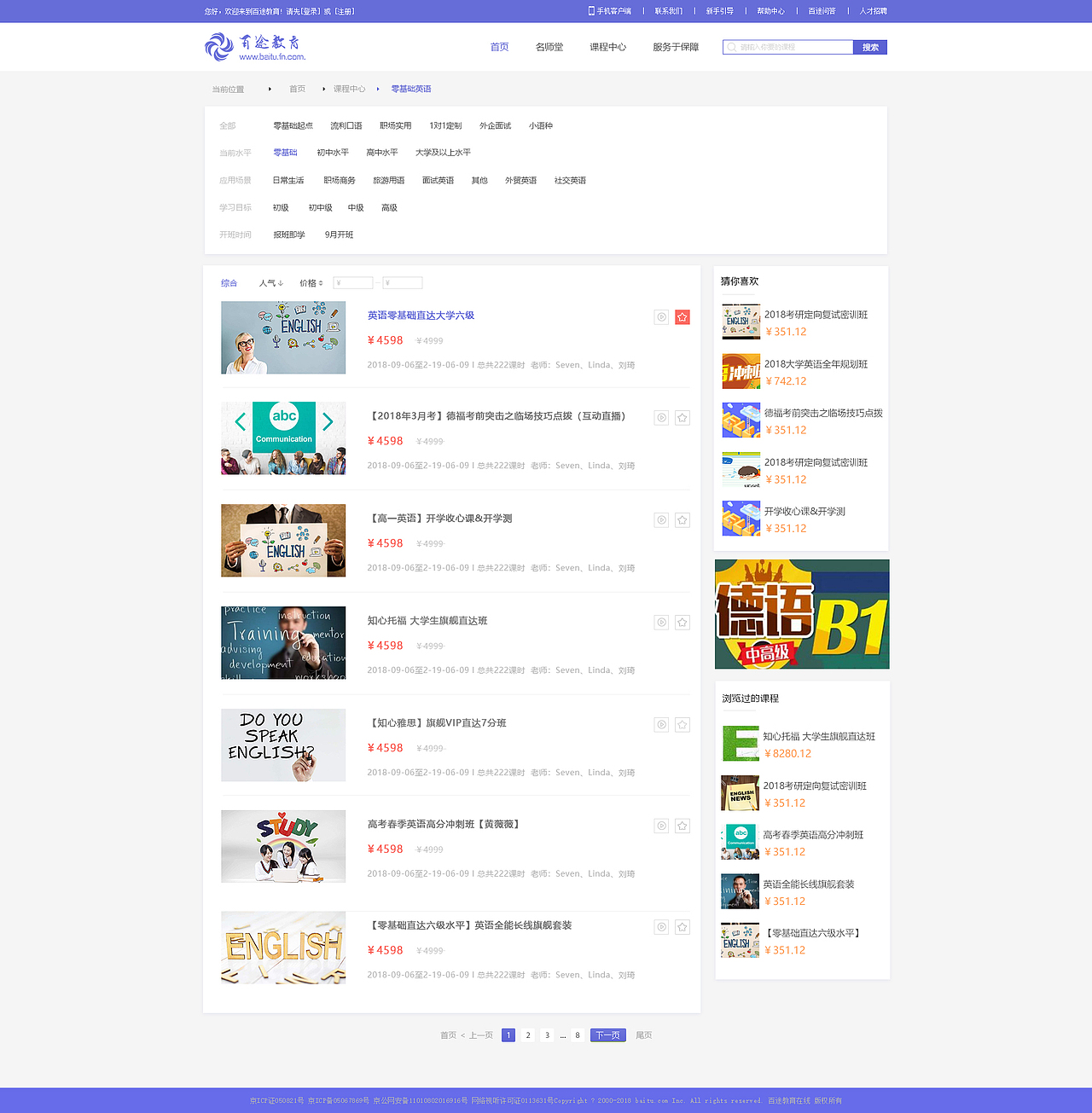Sort the course list by 价格
The width and height of the screenshot is (1092, 1113).
tap(311, 283)
